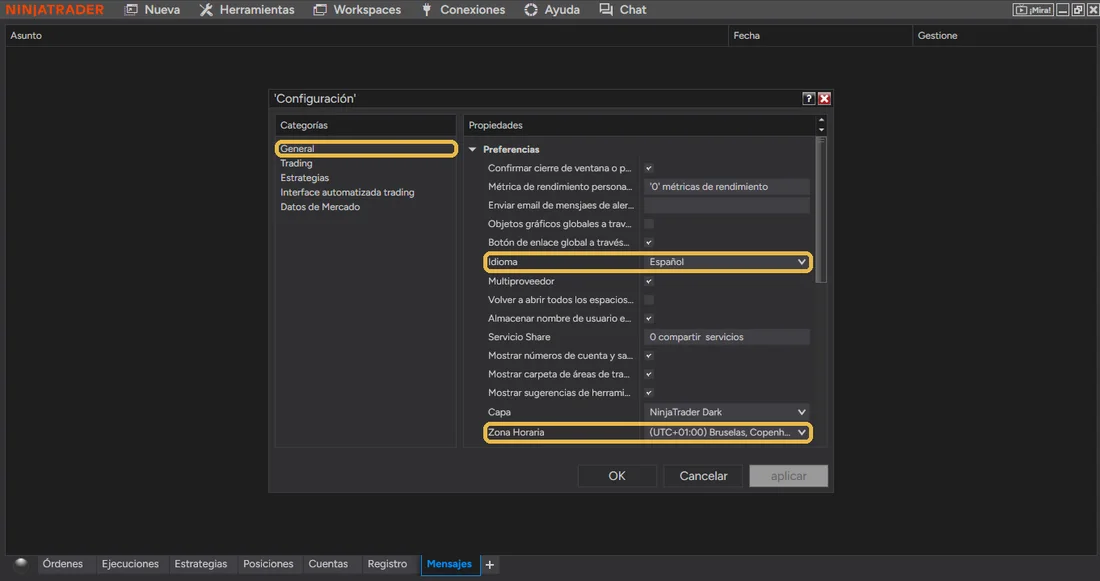This screenshot has width=1100, height=581.
Task: Sort by the Fecha column header
Action: (820, 36)
